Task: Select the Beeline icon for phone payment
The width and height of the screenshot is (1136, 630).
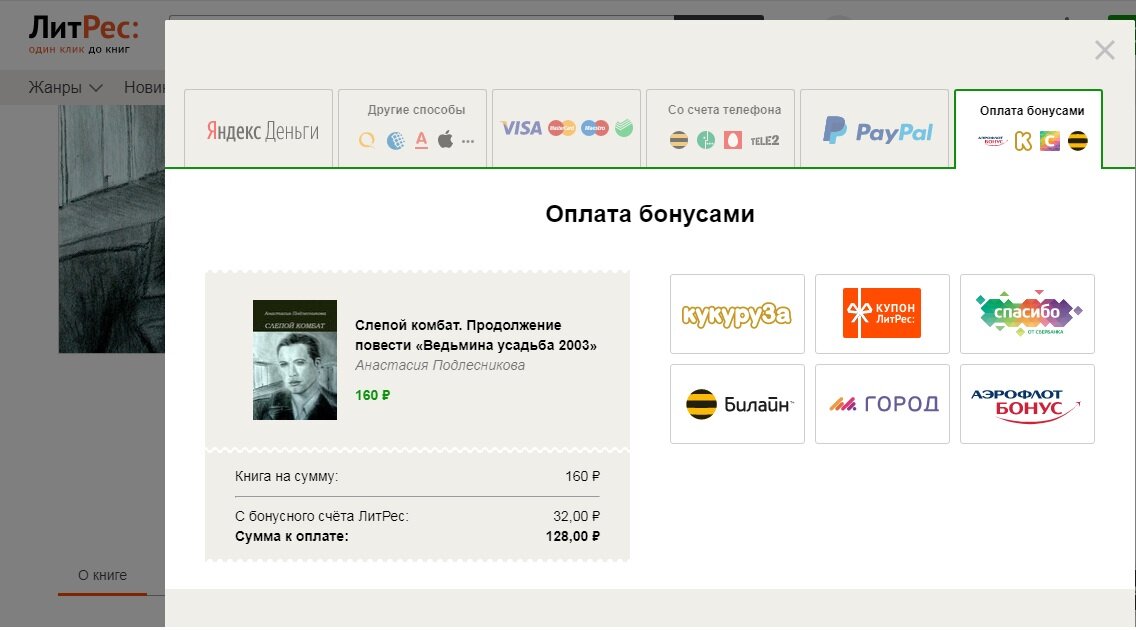Action: pos(679,139)
